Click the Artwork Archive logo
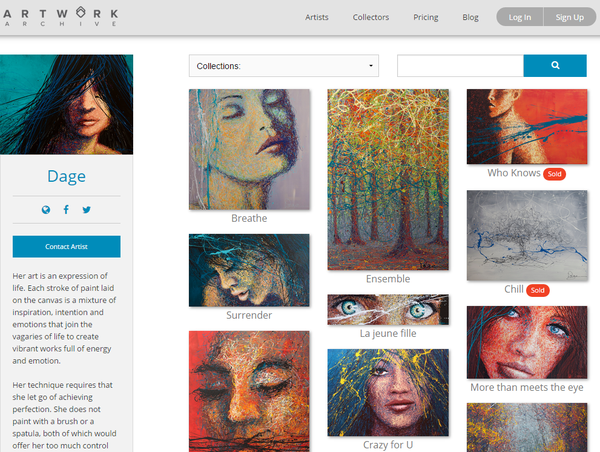Screen dimensions: 600x452 [61, 17]
